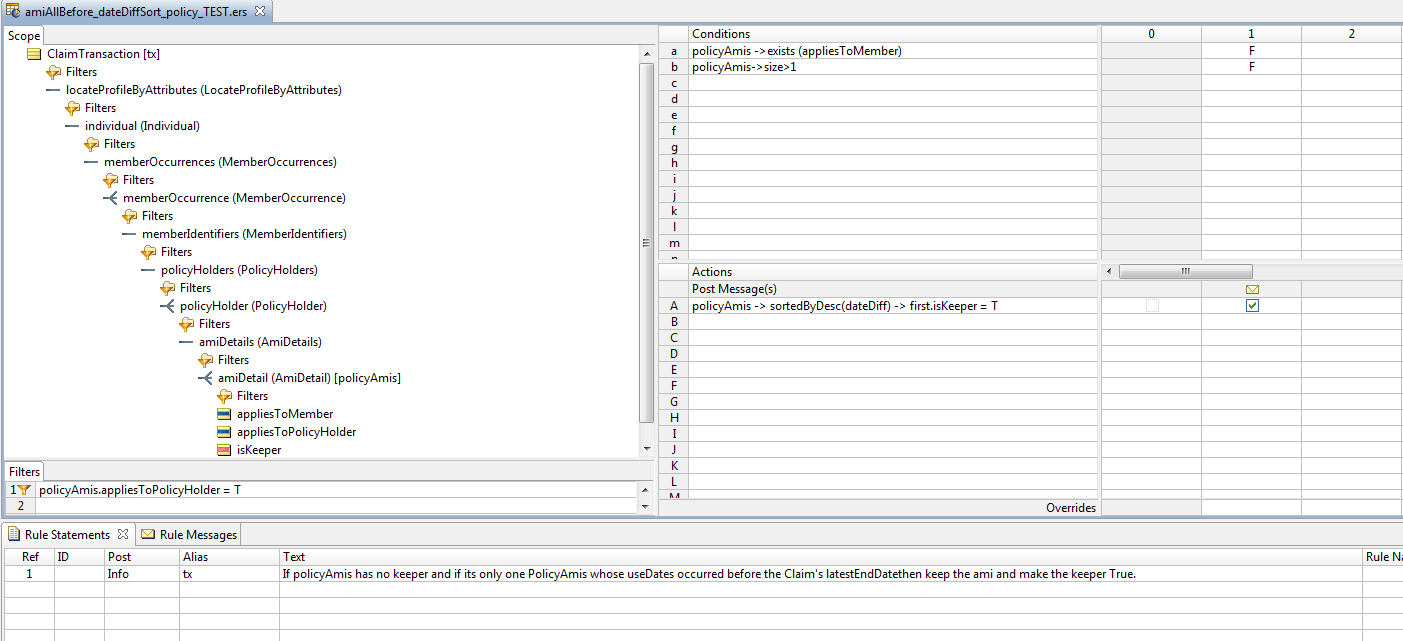Activate the Rule Statements tab
Image resolution: width=1403 pixels, height=641 pixels.
click(67, 534)
